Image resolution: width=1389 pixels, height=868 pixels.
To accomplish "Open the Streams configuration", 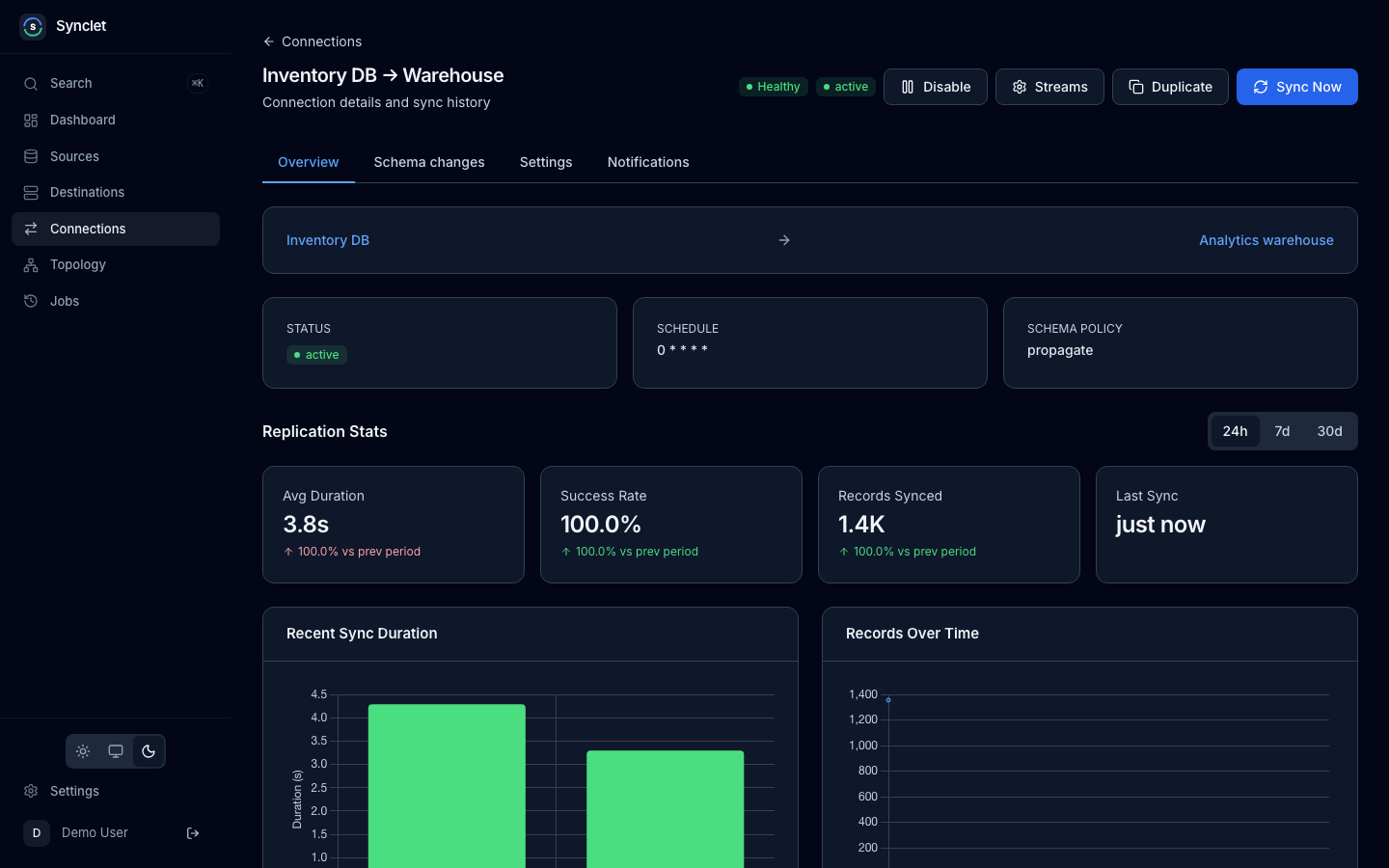I will pyautogui.click(x=1049, y=87).
